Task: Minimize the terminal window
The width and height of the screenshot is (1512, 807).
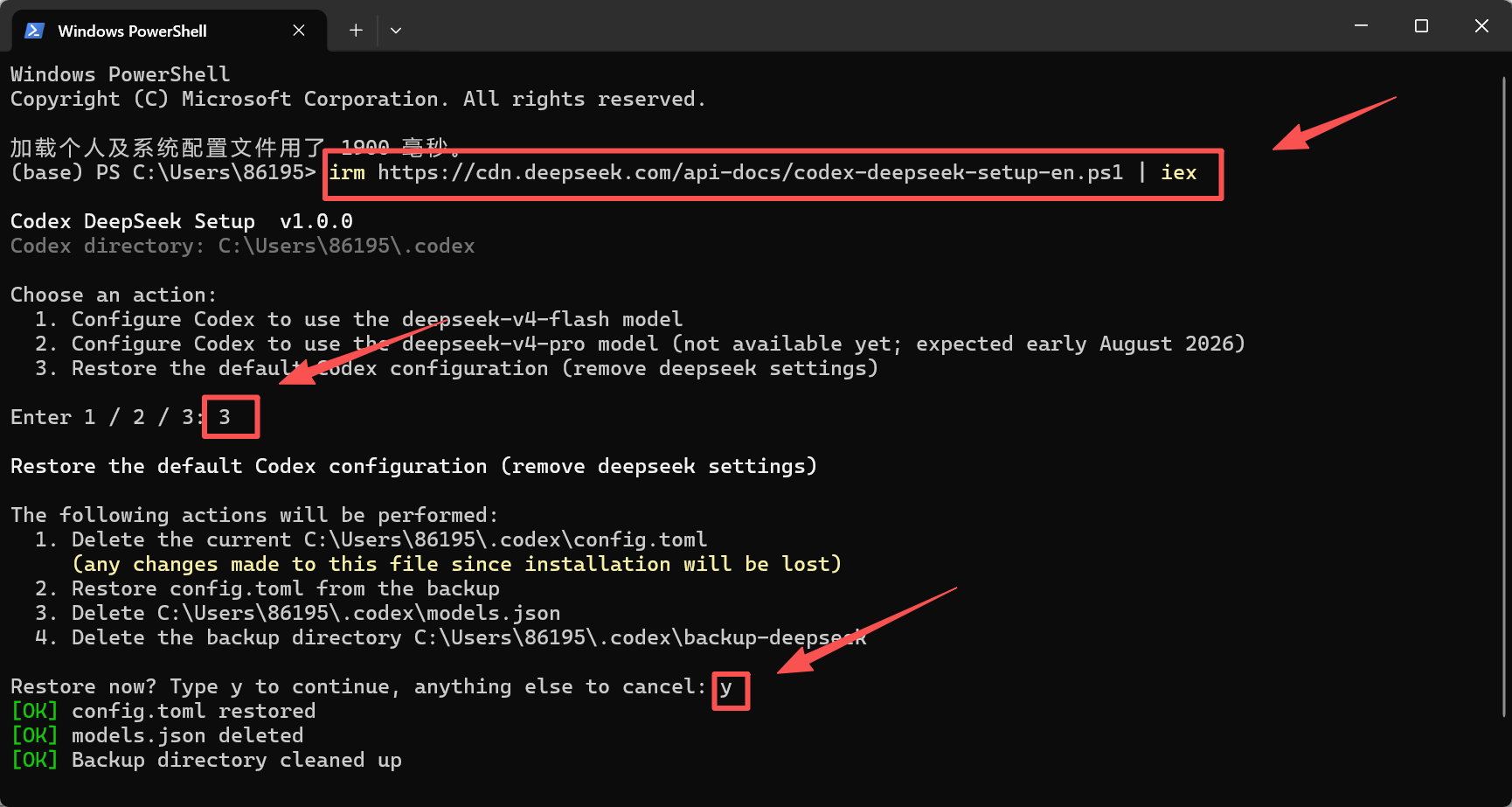Action: tap(1361, 26)
